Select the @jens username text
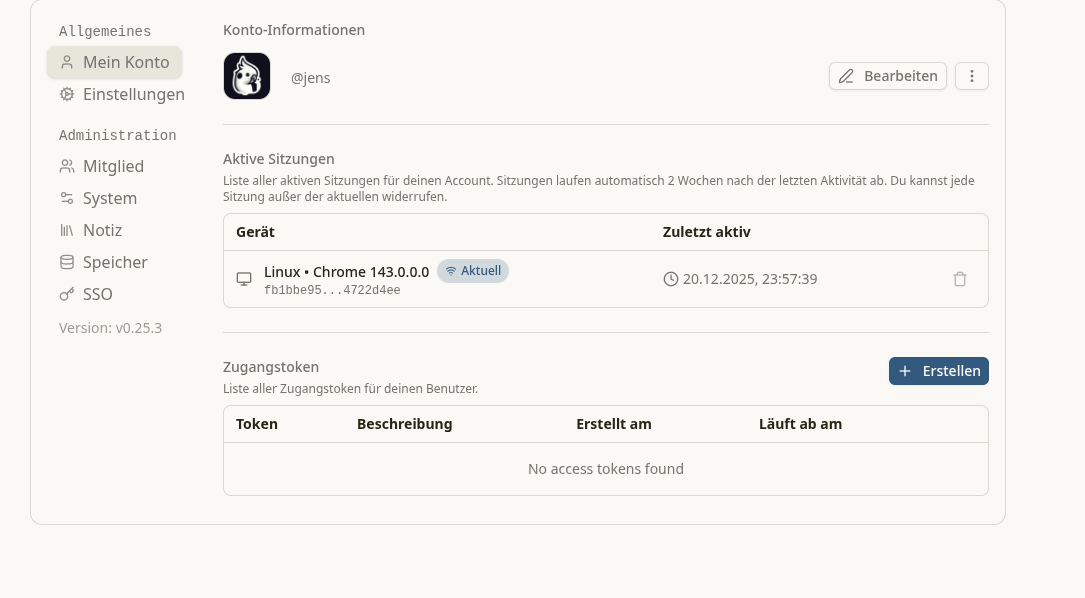1085x598 pixels. 310,78
